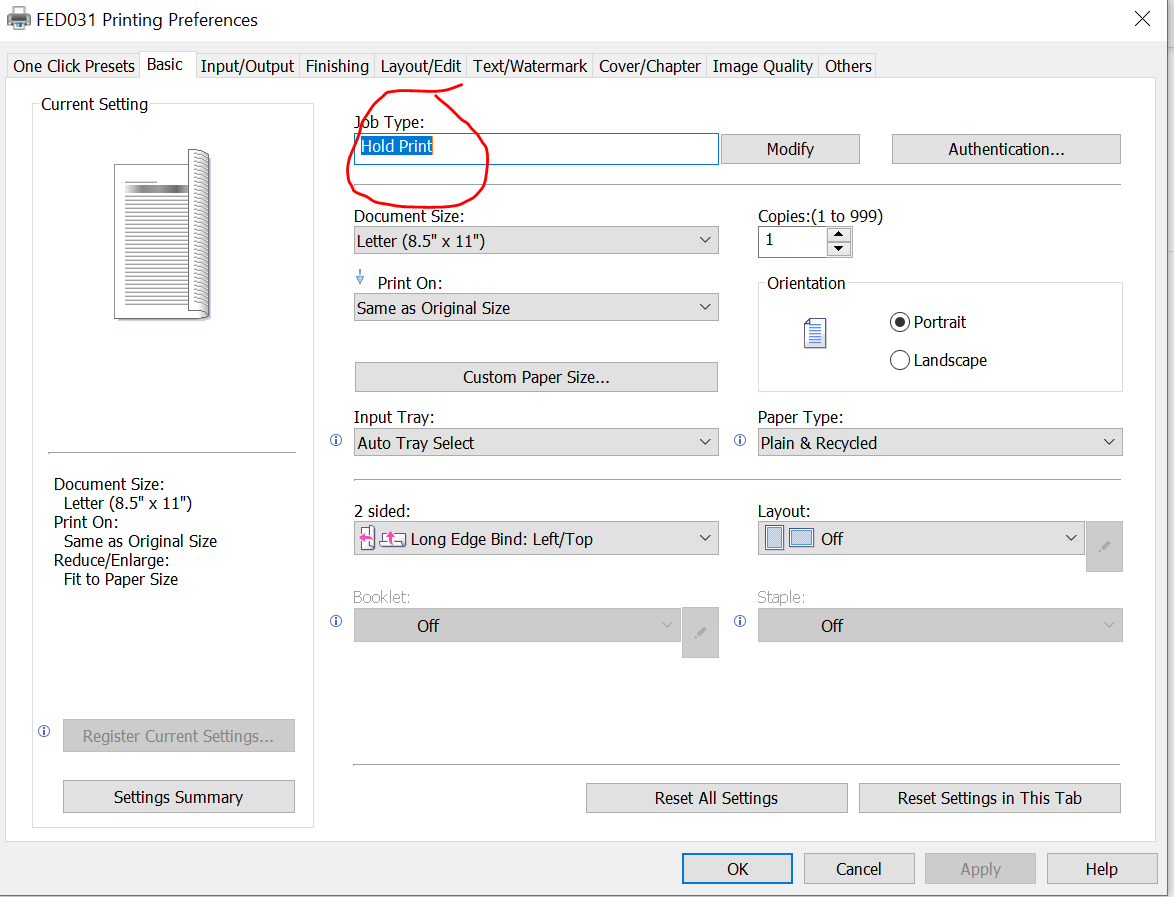Viewport: 1174px width, 897px height.
Task: Expand the Input Tray dropdown
Action: click(x=536, y=443)
